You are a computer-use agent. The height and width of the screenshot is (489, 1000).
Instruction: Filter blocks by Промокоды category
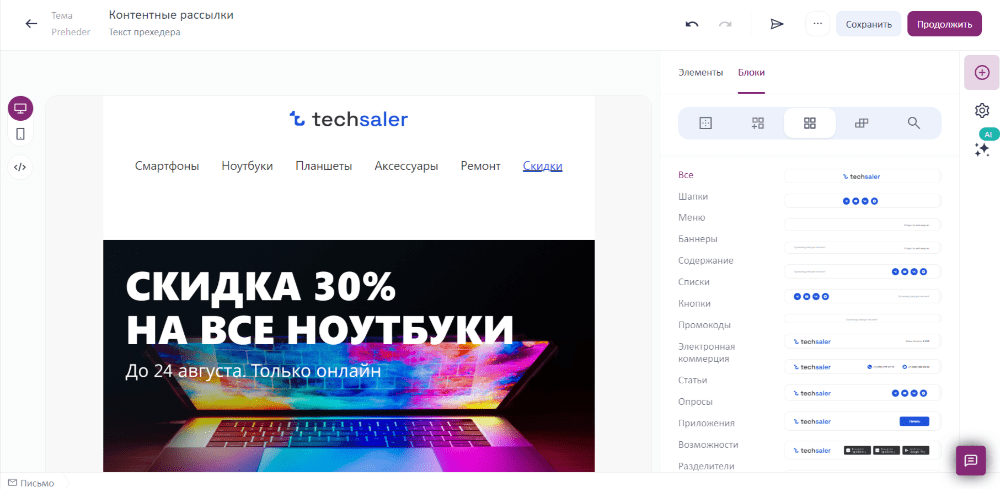click(705, 325)
